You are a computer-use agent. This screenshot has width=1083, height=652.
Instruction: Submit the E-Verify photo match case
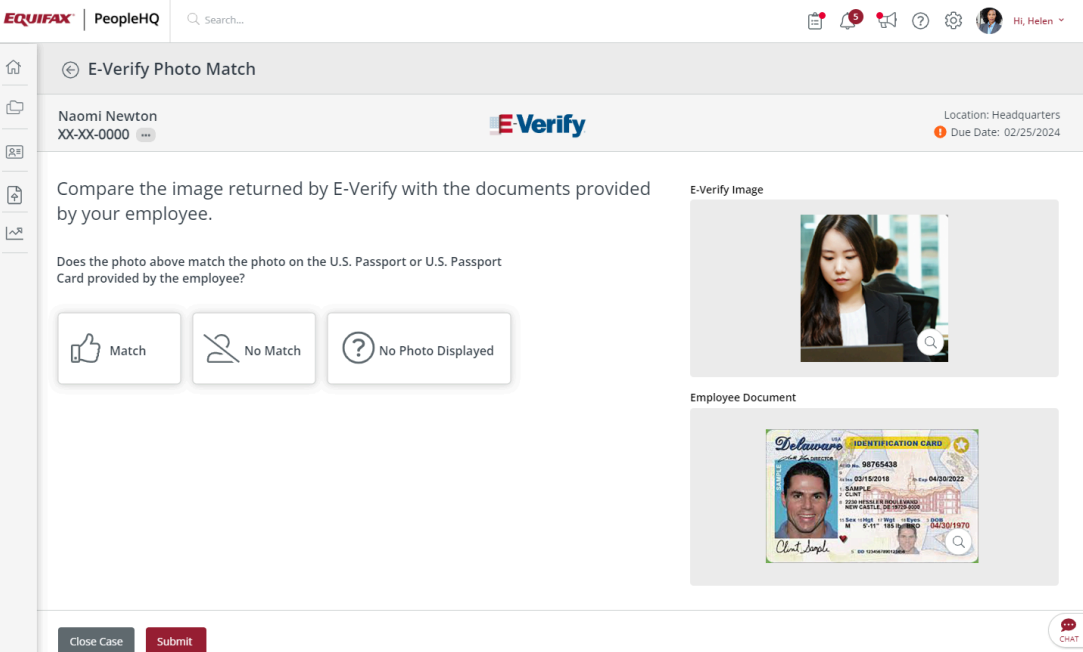coord(175,640)
